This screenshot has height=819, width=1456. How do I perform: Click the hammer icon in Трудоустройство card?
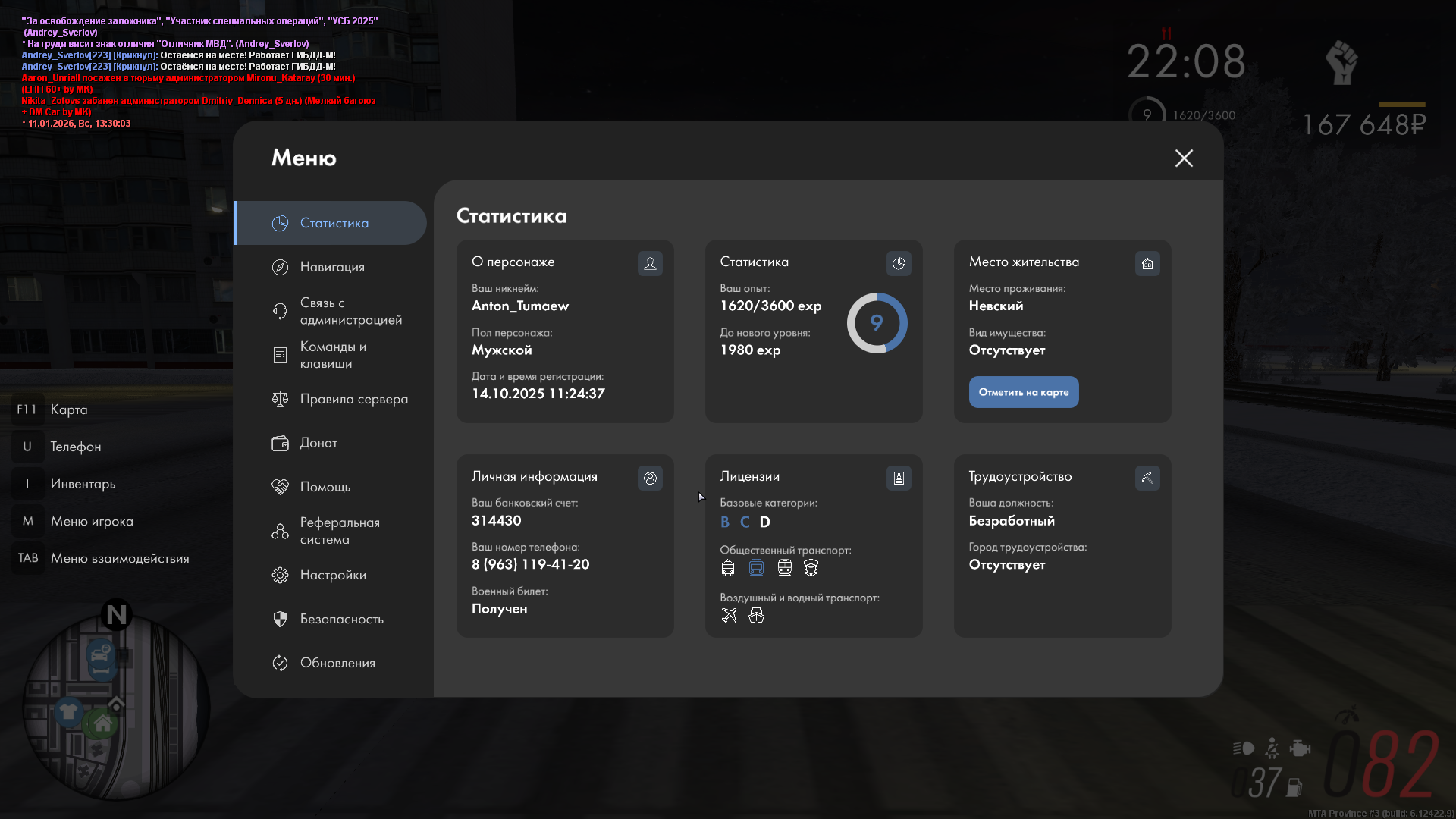(1147, 478)
